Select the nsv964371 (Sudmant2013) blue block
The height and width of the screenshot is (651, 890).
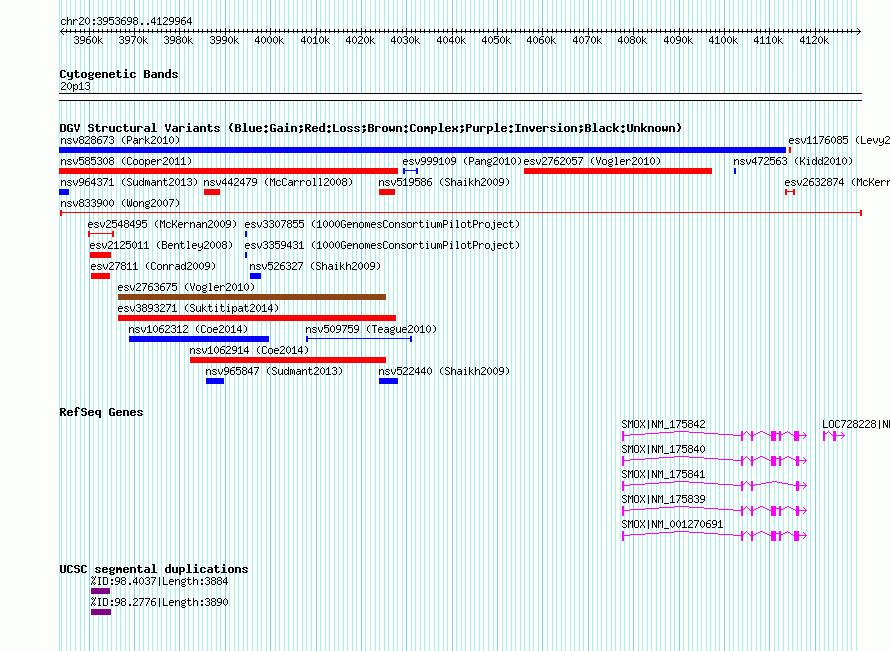coord(64,192)
